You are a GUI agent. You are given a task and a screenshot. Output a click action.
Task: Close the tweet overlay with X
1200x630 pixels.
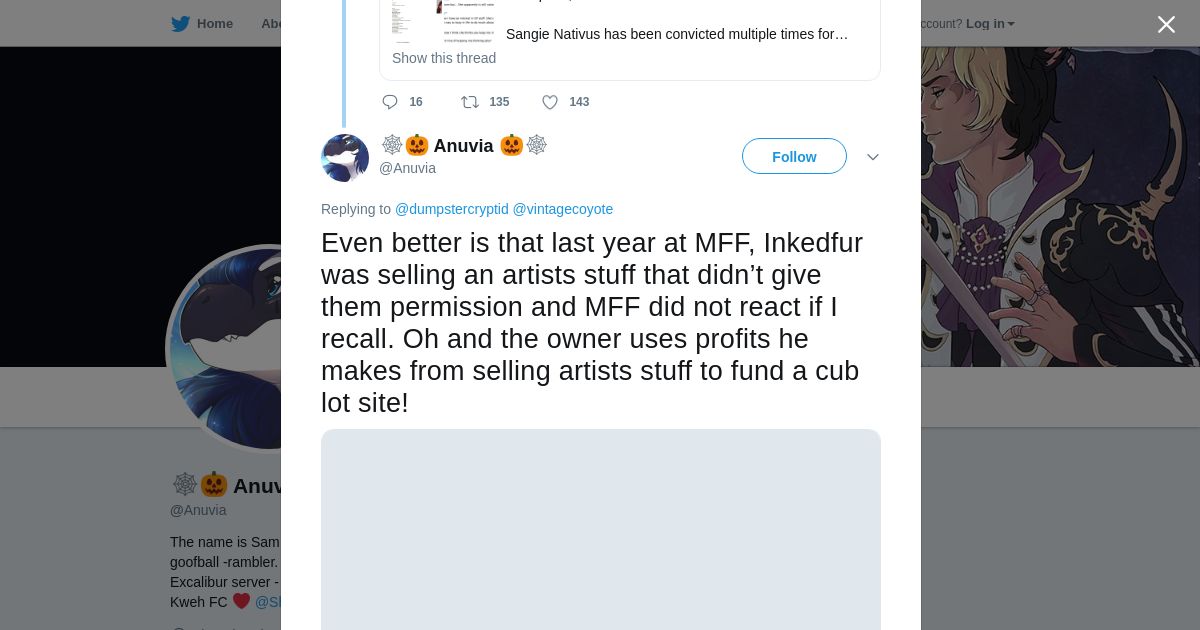1166,25
